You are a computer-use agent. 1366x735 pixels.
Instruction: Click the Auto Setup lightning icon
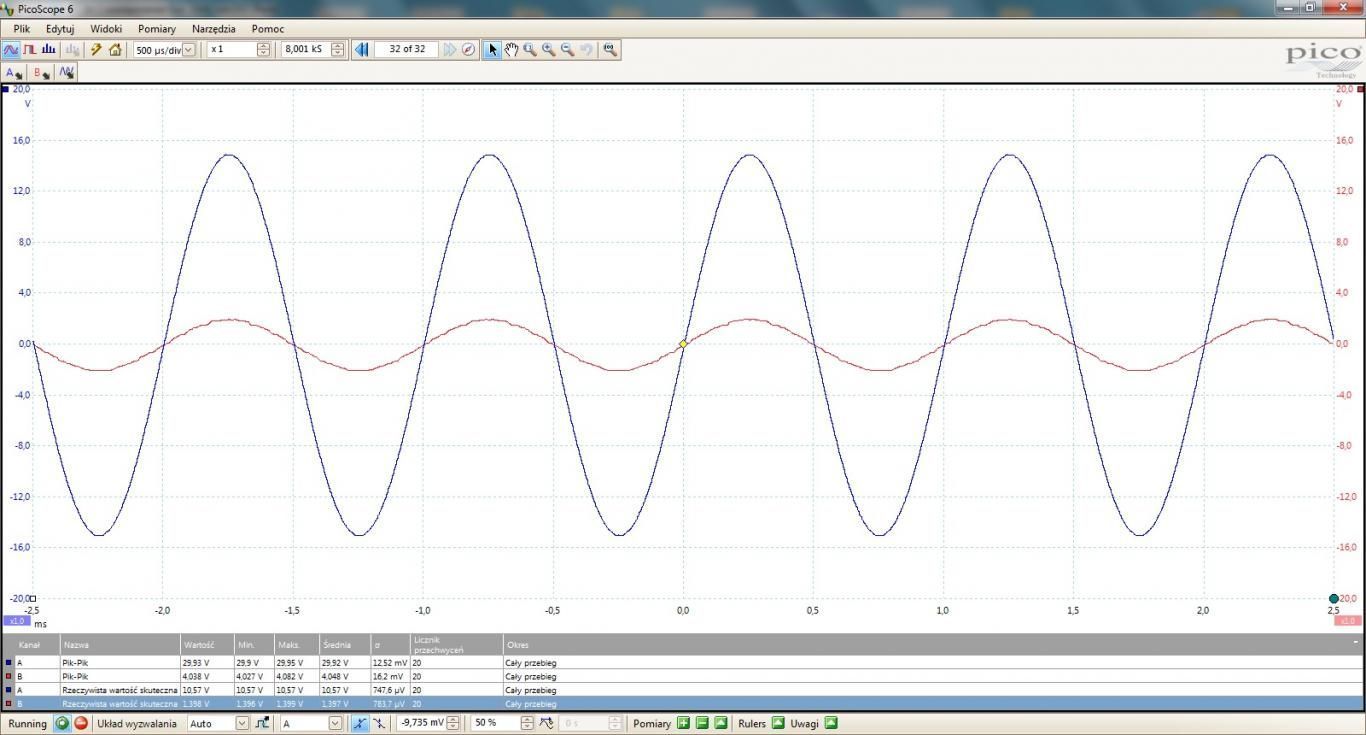96,49
